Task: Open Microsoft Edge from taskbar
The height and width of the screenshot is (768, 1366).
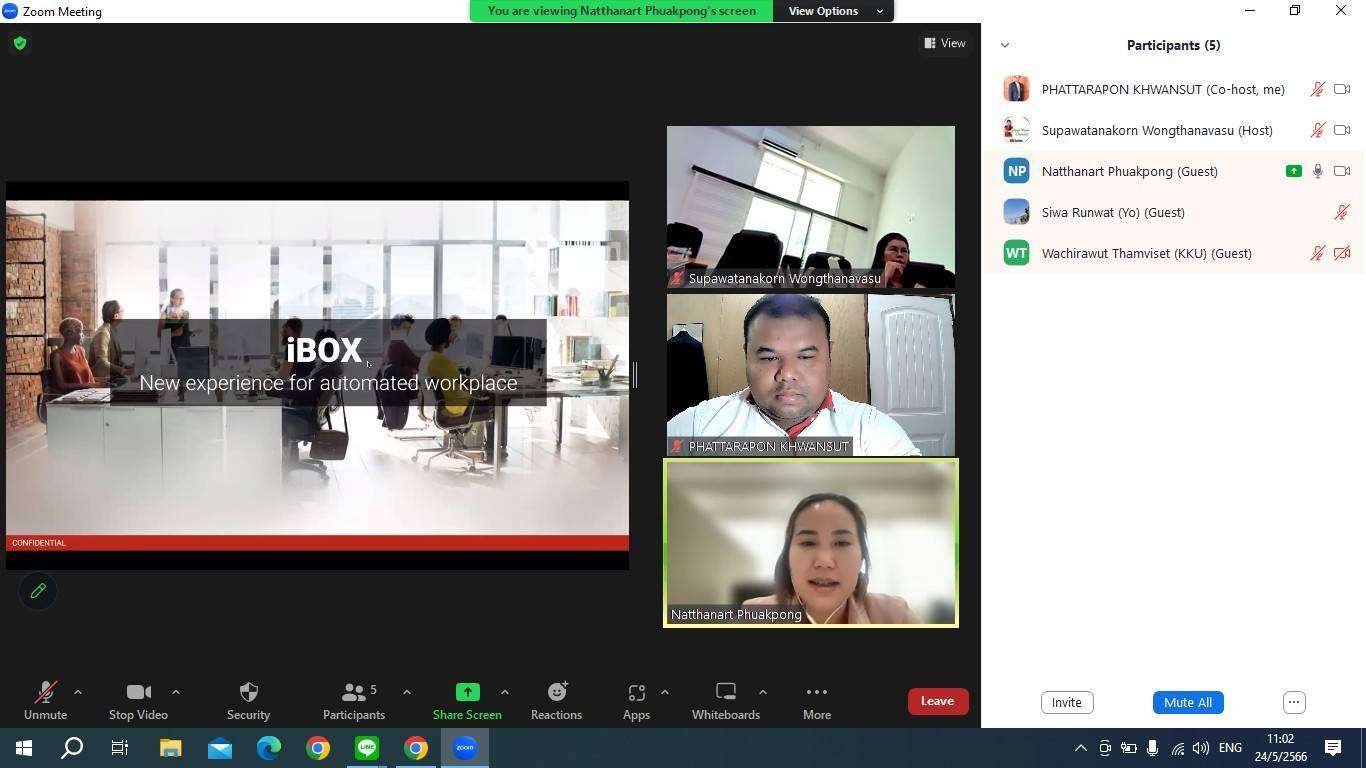Action: tap(269, 747)
